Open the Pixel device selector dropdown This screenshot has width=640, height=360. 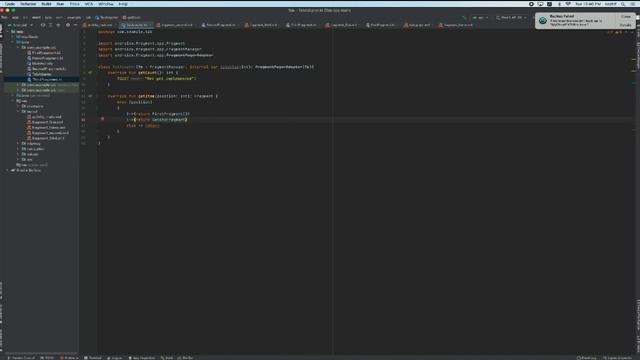click(511, 18)
